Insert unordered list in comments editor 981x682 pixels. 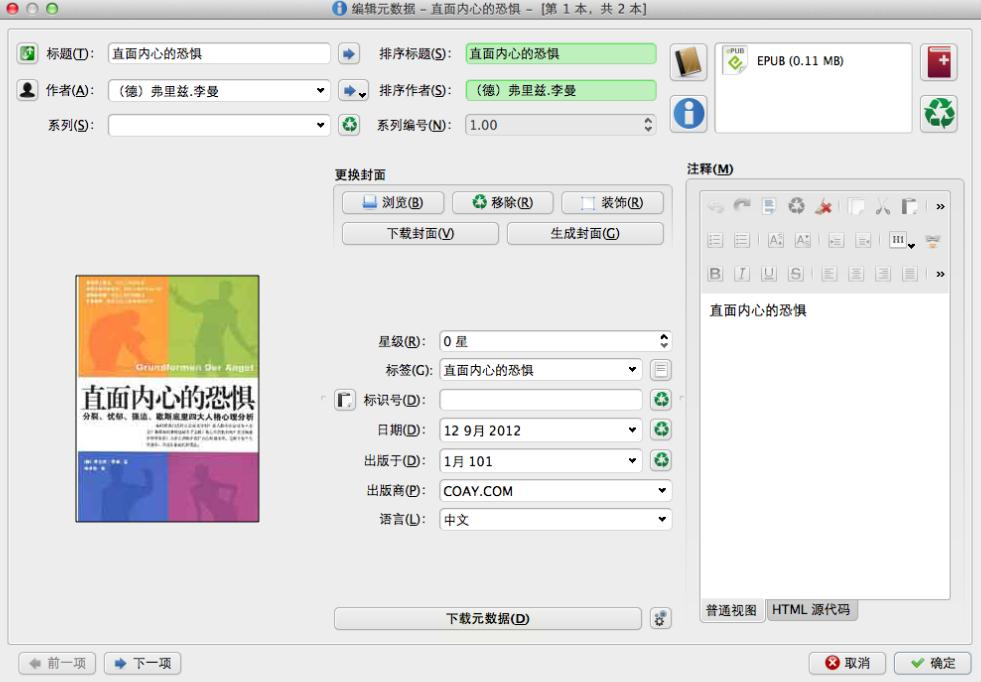pos(742,240)
